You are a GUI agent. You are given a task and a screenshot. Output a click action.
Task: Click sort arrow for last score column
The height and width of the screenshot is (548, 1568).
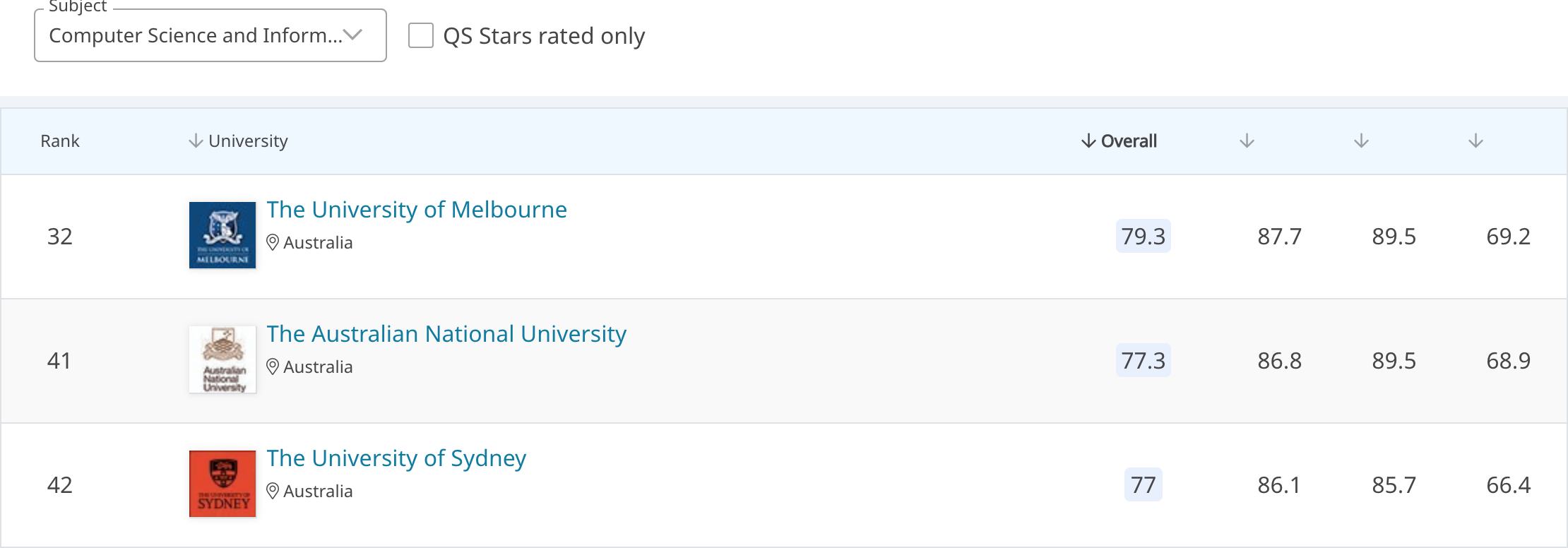1475,141
